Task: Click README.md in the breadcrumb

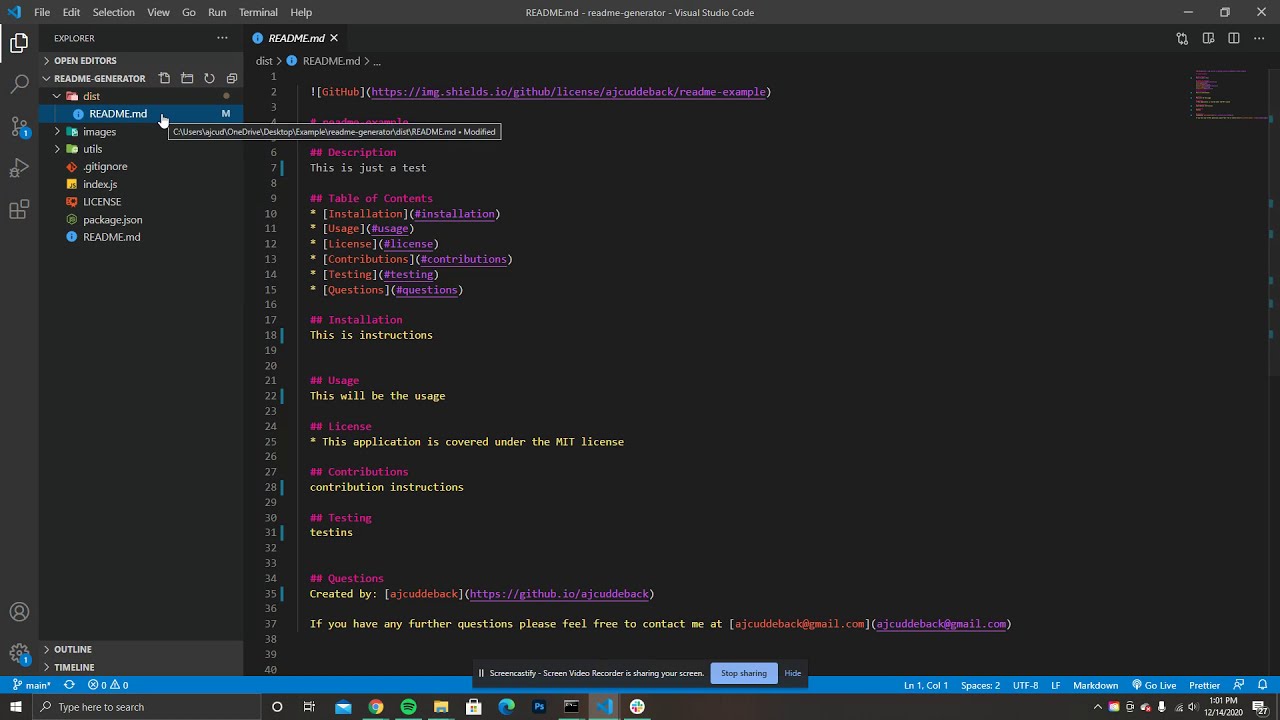Action: pos(331,61)
